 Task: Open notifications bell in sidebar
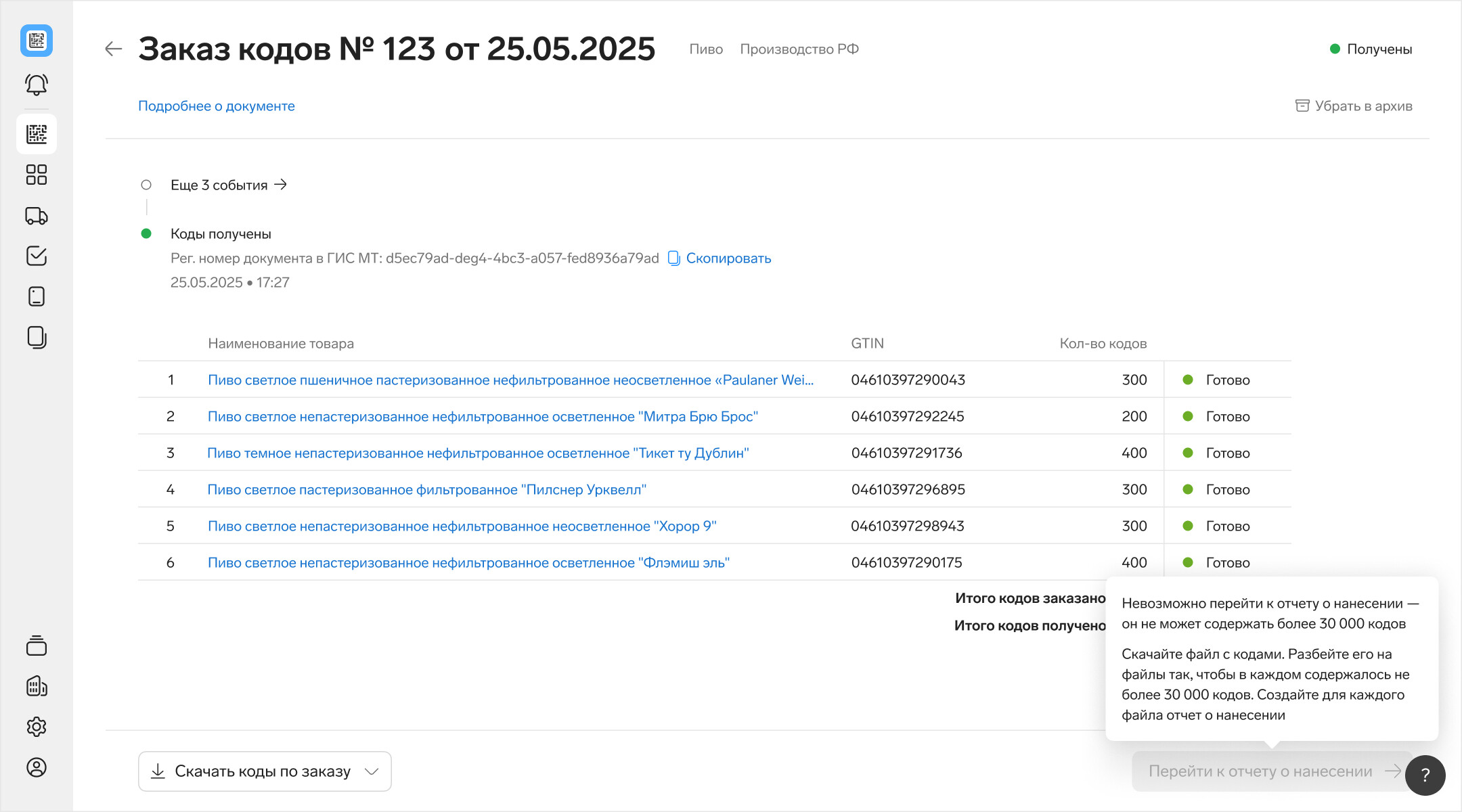tap(37, 85)
